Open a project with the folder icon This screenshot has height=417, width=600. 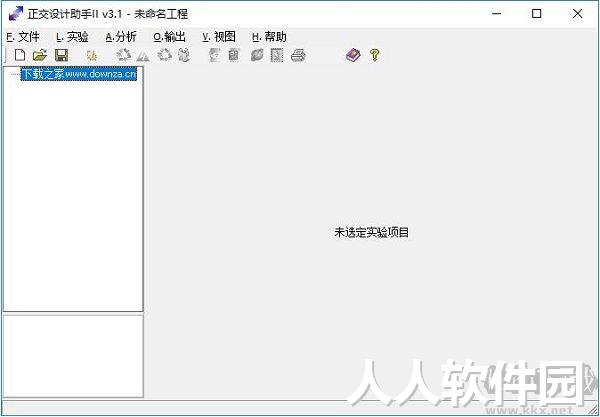point(40,55)
